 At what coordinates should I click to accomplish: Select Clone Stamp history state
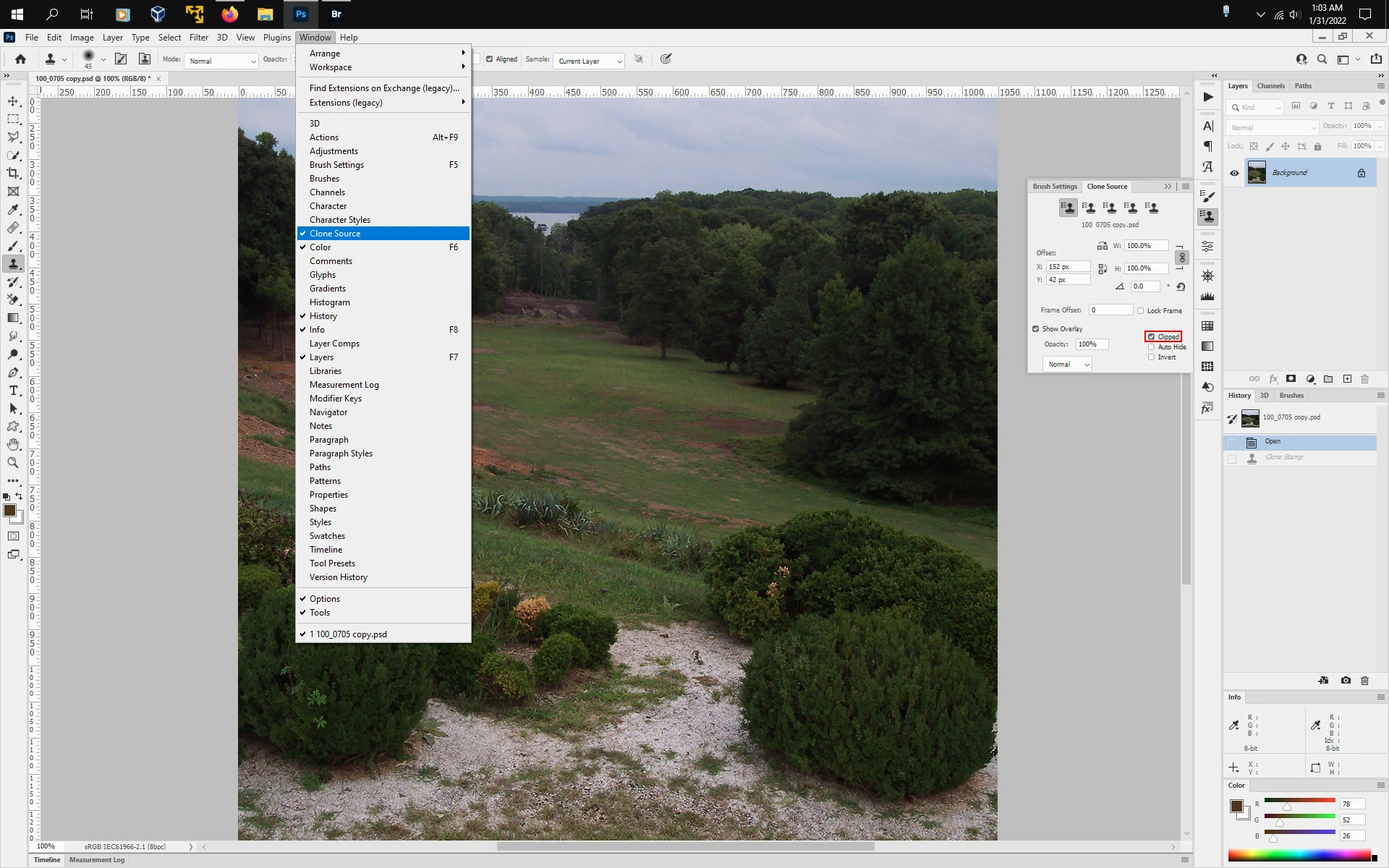coord(1283,457)
